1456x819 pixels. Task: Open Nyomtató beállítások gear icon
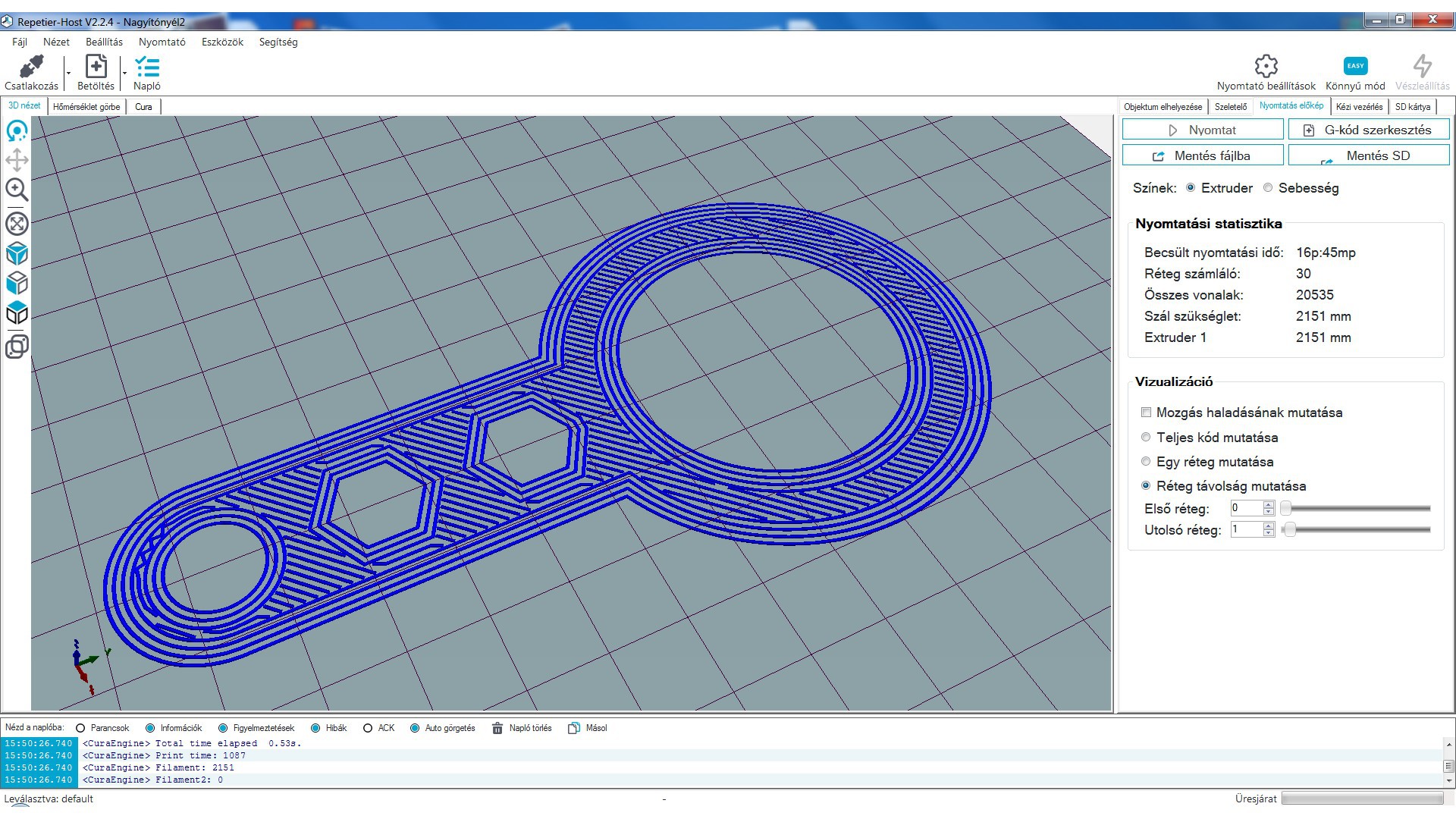click(x=1266, y=66)
